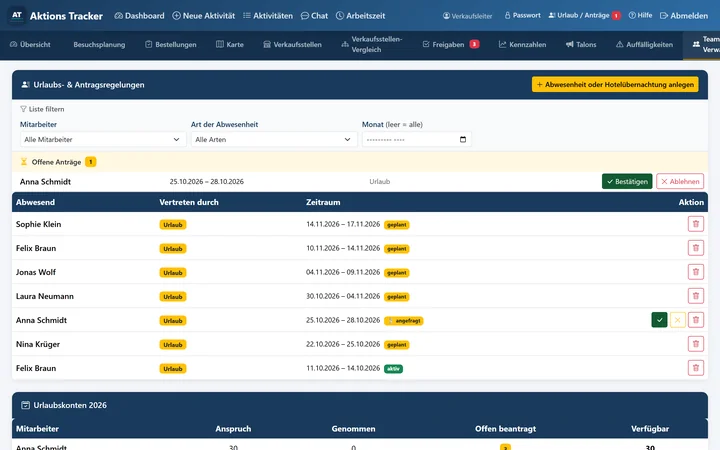The width and height of the screenshot is (720, 450).
Task: Delete Felix Braun's 10.11.2026 absence
Action: [696, 248]
